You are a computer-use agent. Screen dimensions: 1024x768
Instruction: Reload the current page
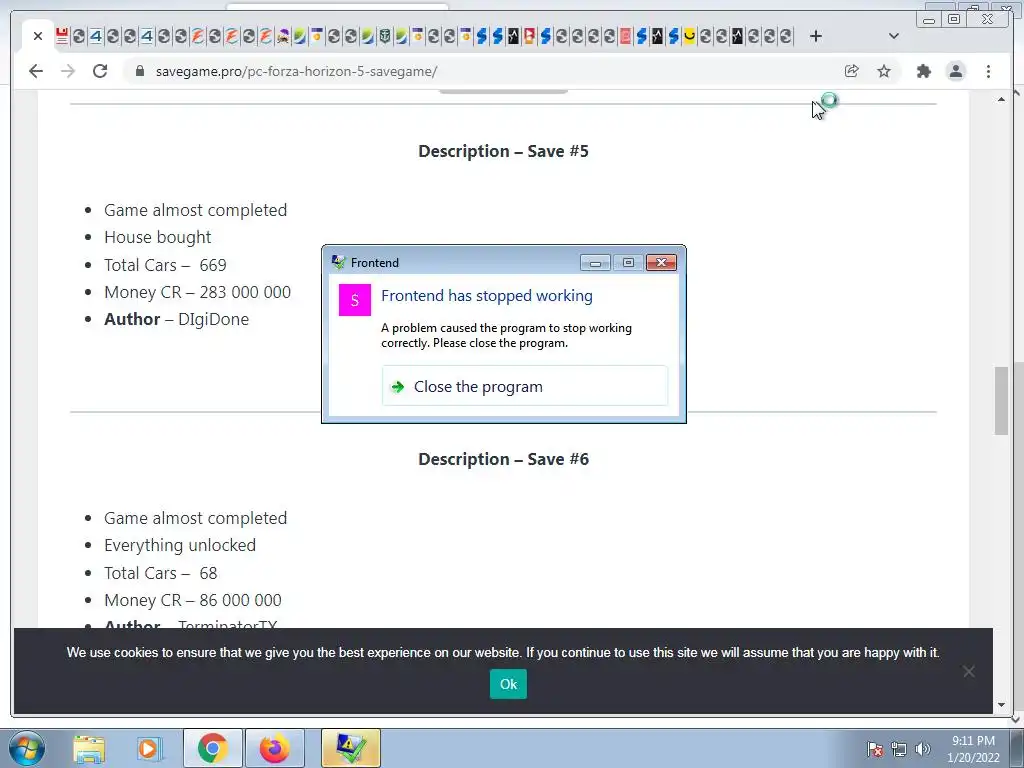tap(100, 71)
